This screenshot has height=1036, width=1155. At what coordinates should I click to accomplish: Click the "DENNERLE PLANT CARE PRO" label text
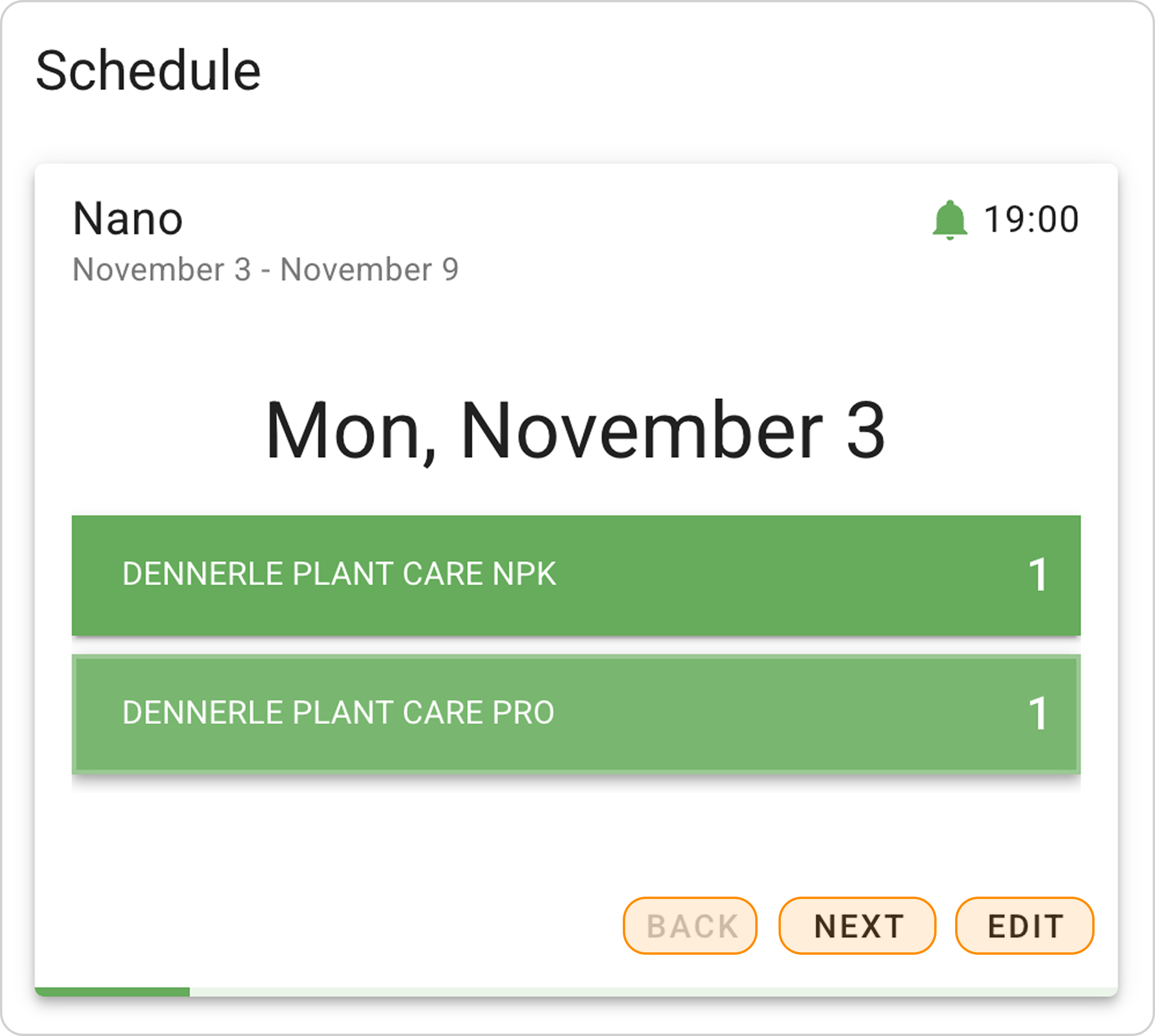338,713
